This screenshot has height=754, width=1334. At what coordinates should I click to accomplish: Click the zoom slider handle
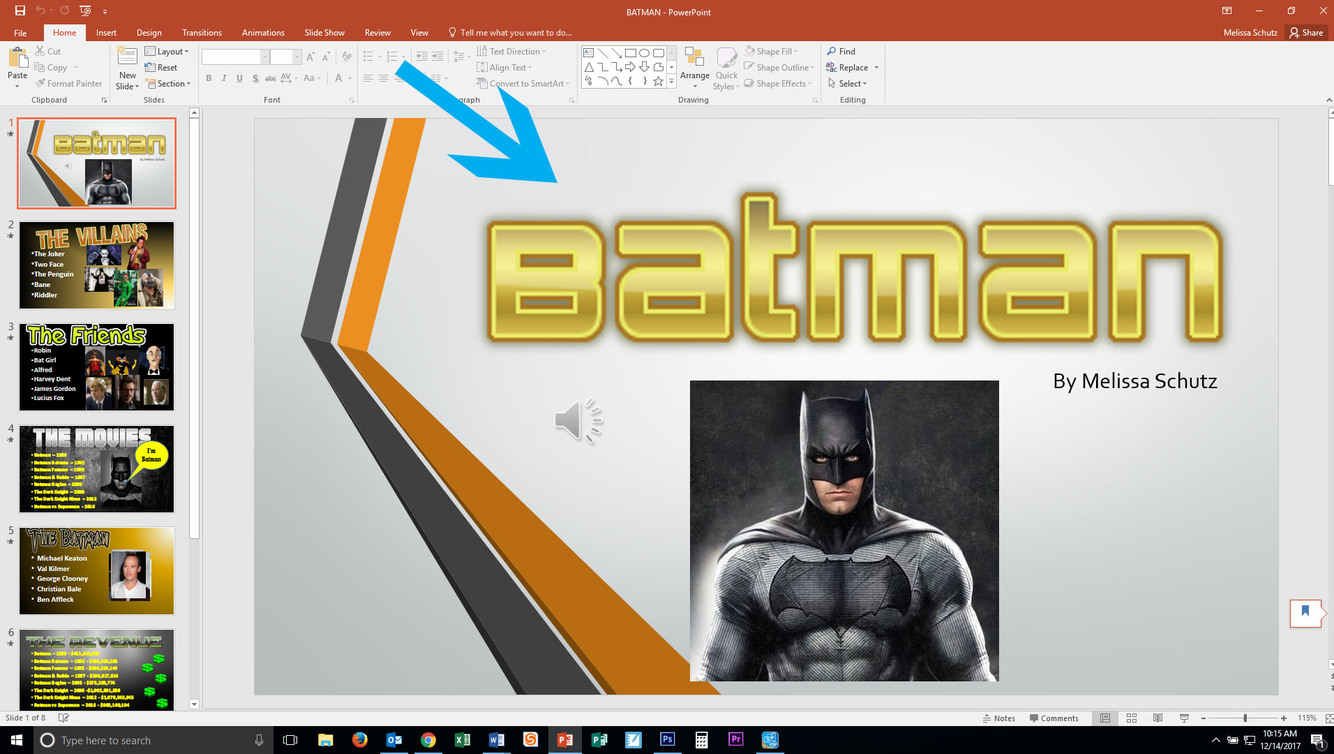tap(1245, 718)
